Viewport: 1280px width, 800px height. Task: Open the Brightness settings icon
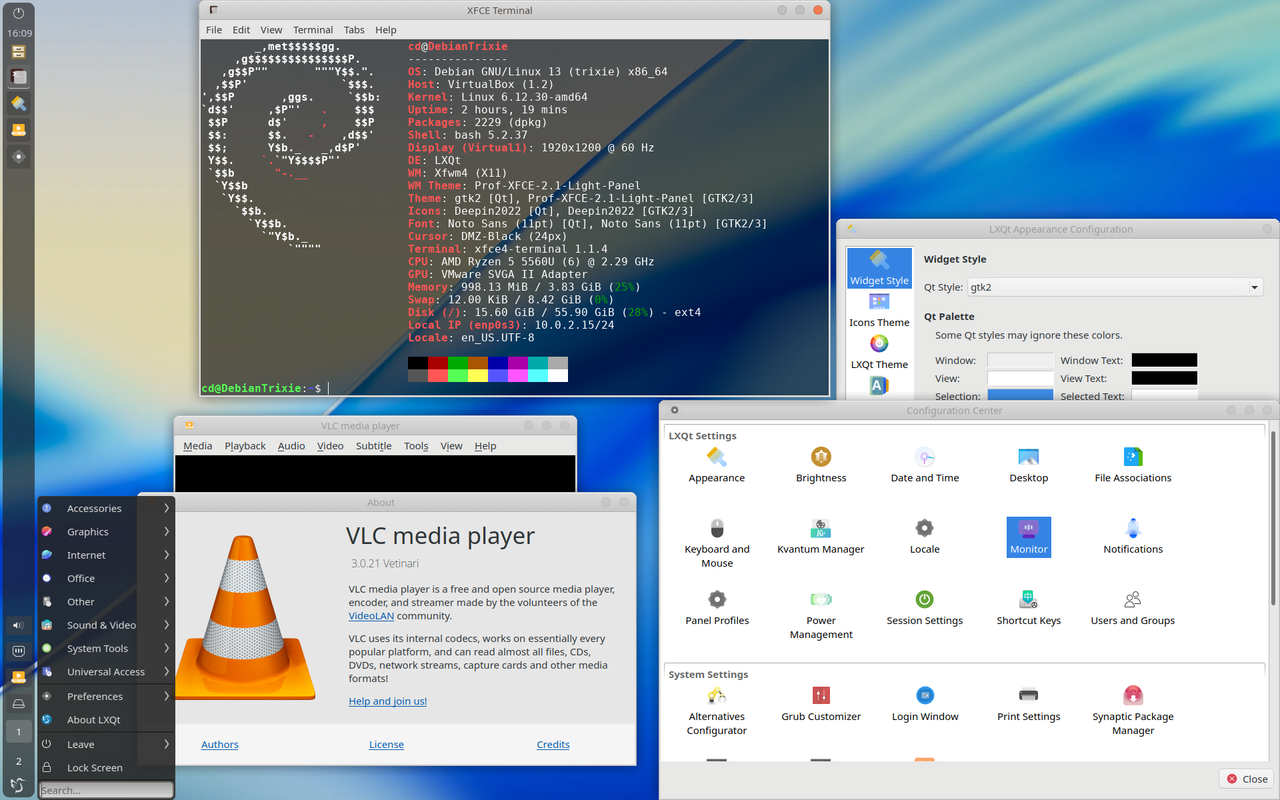tap(821, 465)
